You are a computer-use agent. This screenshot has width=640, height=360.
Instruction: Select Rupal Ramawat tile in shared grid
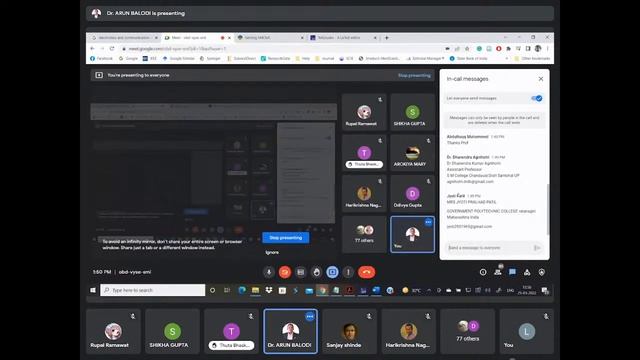click(364, 112)
